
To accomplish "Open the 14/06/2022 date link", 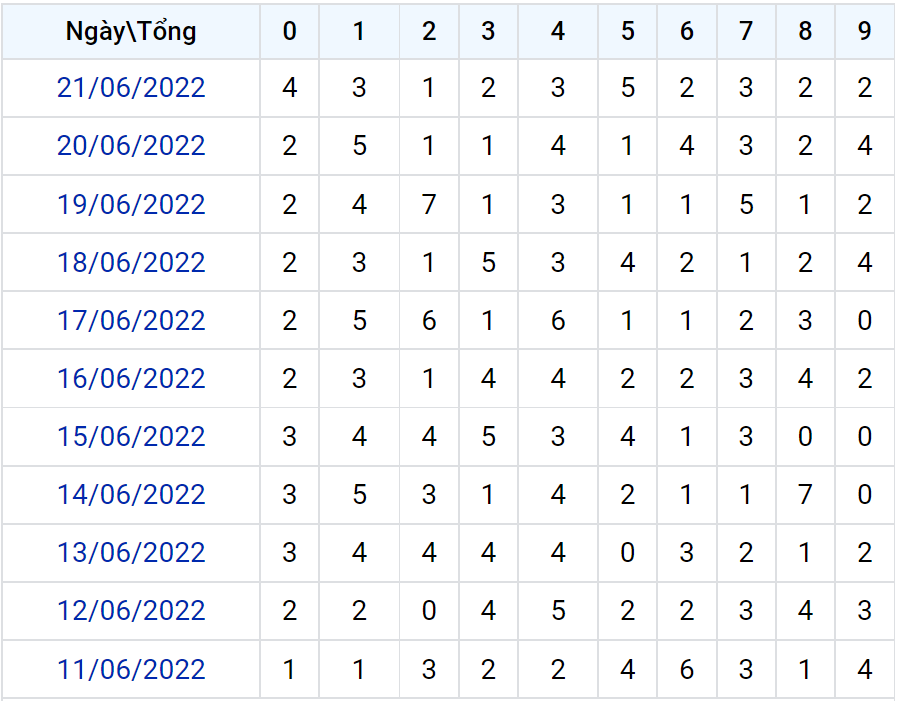I will [131, 495].
